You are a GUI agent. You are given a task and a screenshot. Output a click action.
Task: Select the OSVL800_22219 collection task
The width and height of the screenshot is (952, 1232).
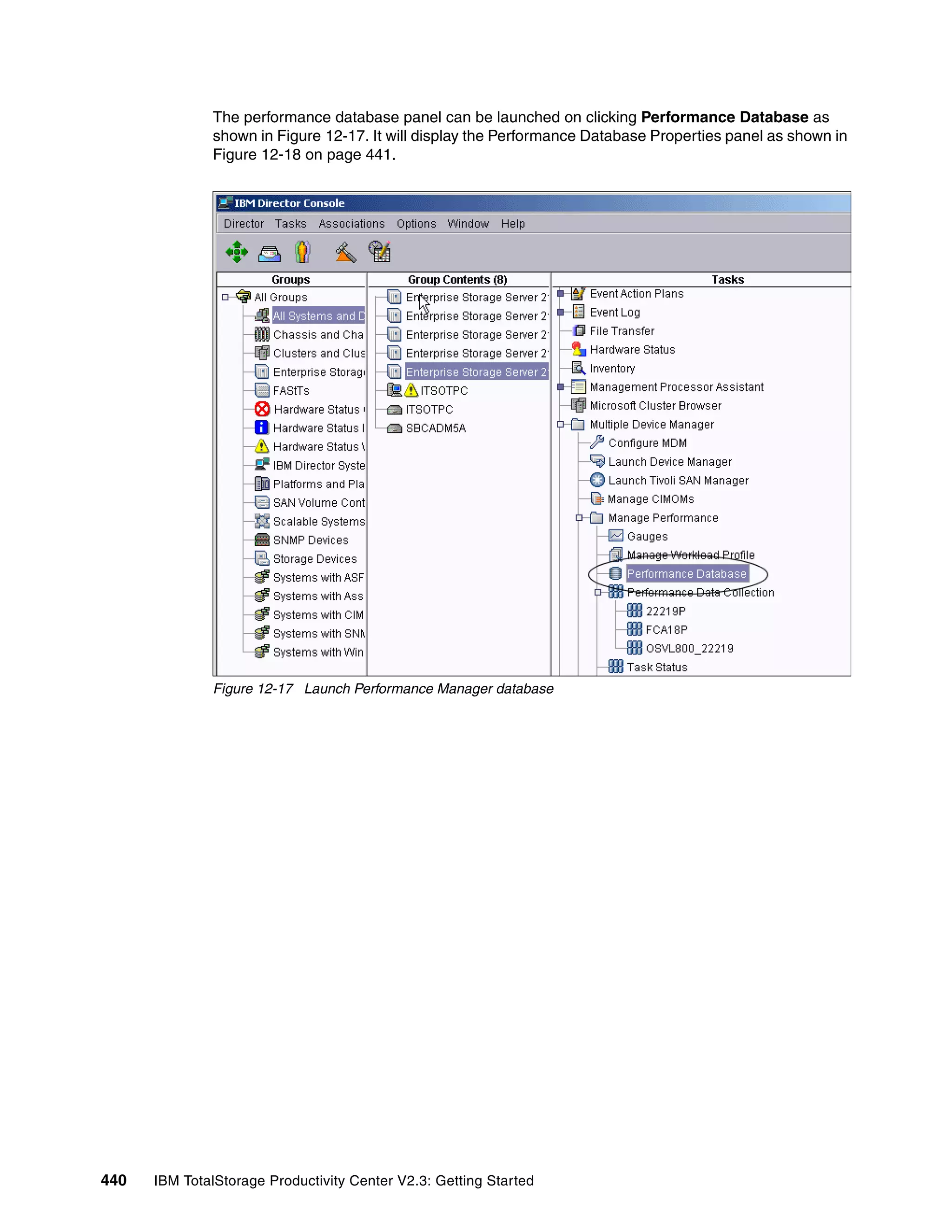click(689, 649)
